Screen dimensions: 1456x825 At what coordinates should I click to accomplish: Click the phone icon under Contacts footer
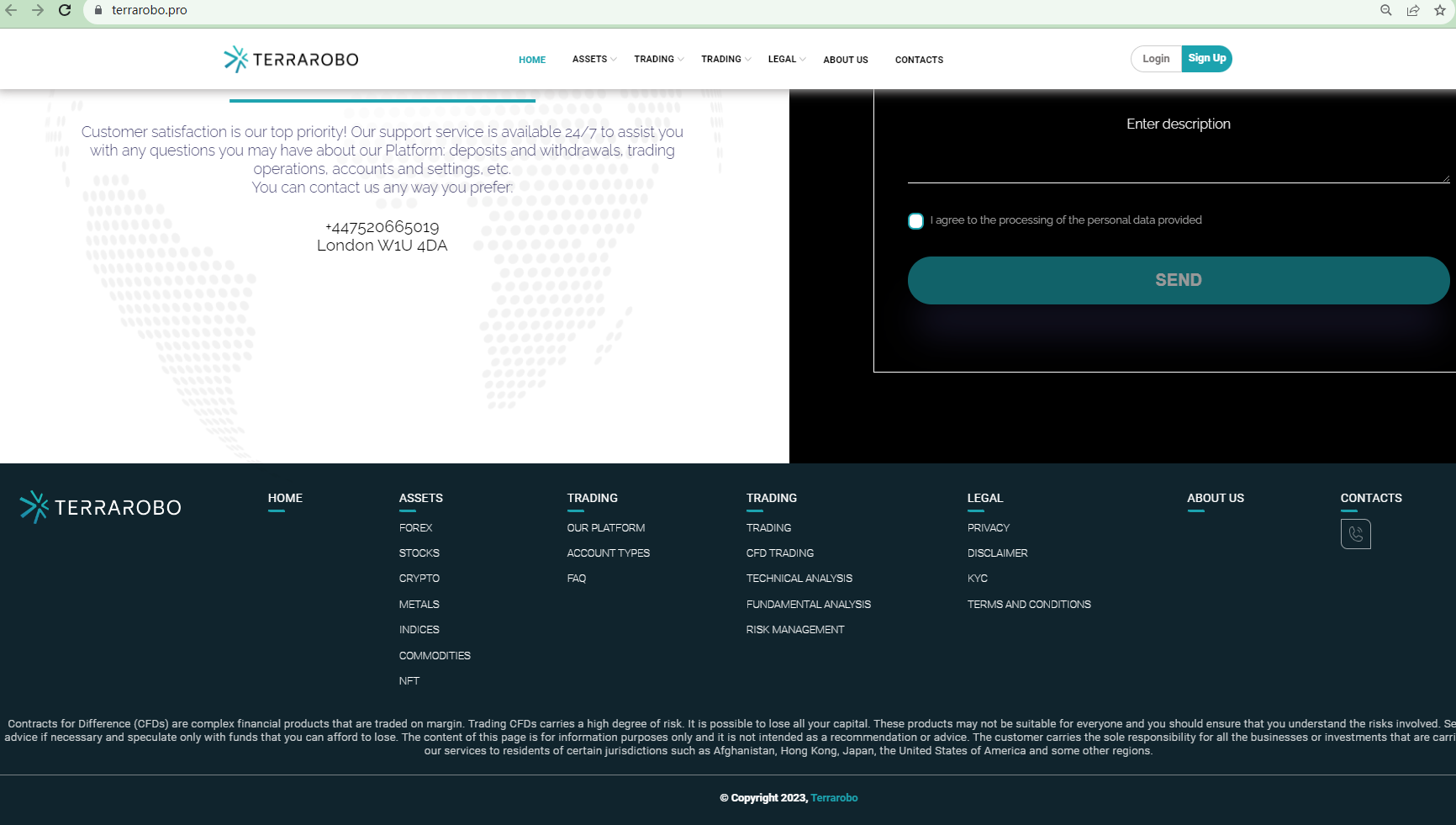1355,534
